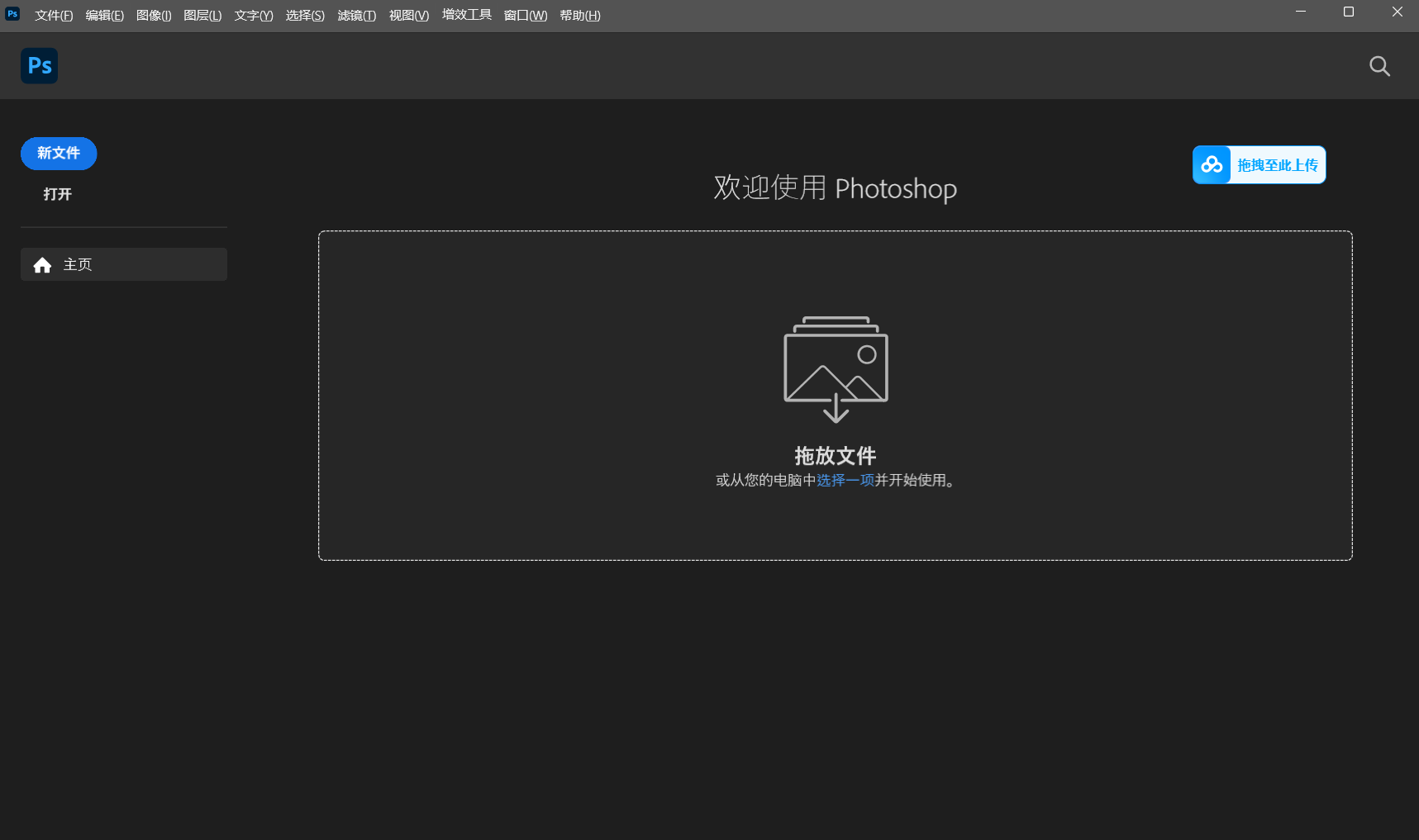Open the 滤镜(T) menu
This screenshot has height=840, width=1419.
357,16
